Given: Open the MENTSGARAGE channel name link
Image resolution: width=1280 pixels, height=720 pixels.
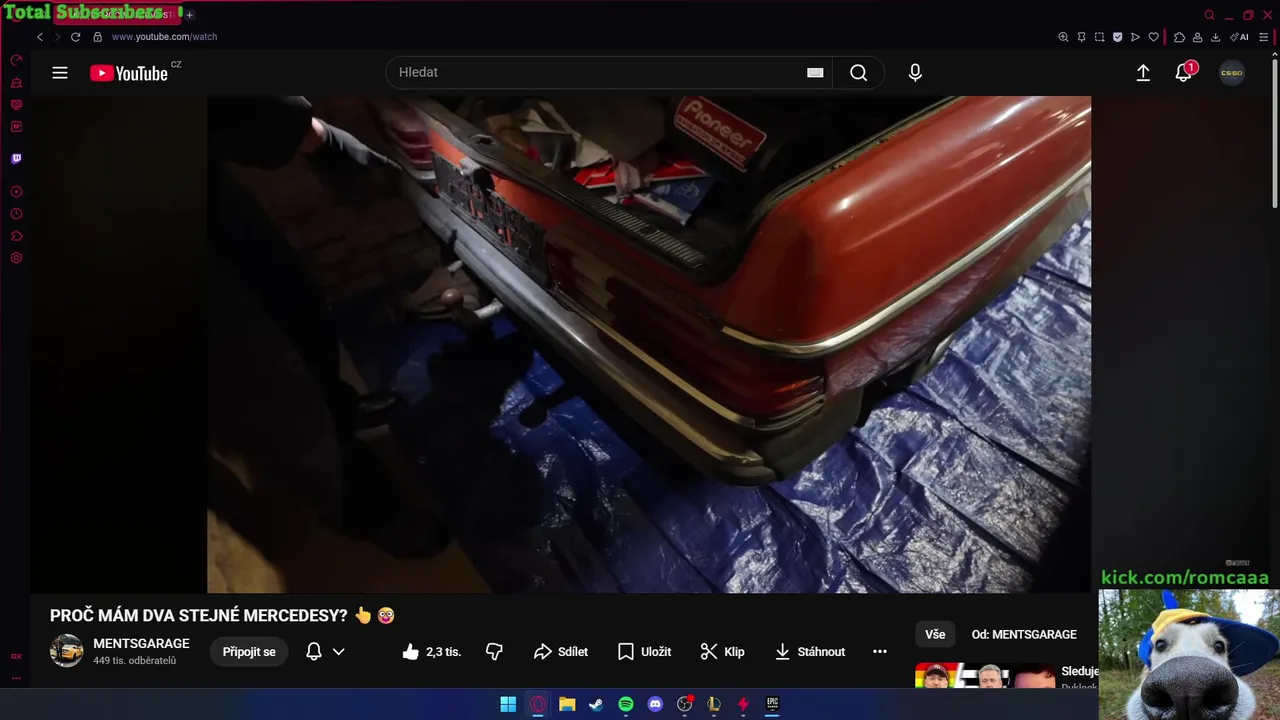Looking at the screenshot, I should (x=141, y=644).
